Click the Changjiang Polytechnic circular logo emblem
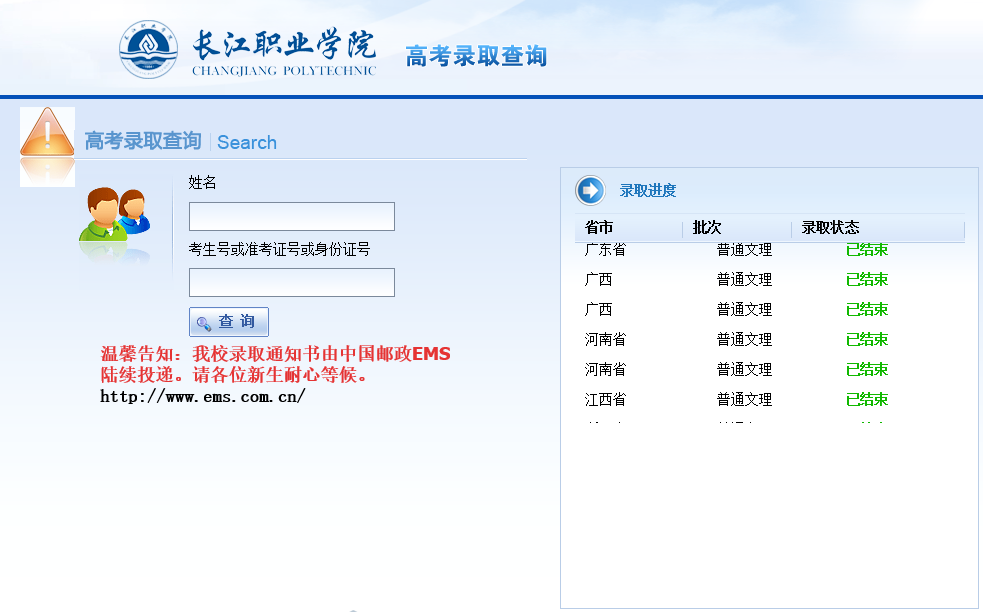This screenshot has width=983, height=612. [149, 50]
